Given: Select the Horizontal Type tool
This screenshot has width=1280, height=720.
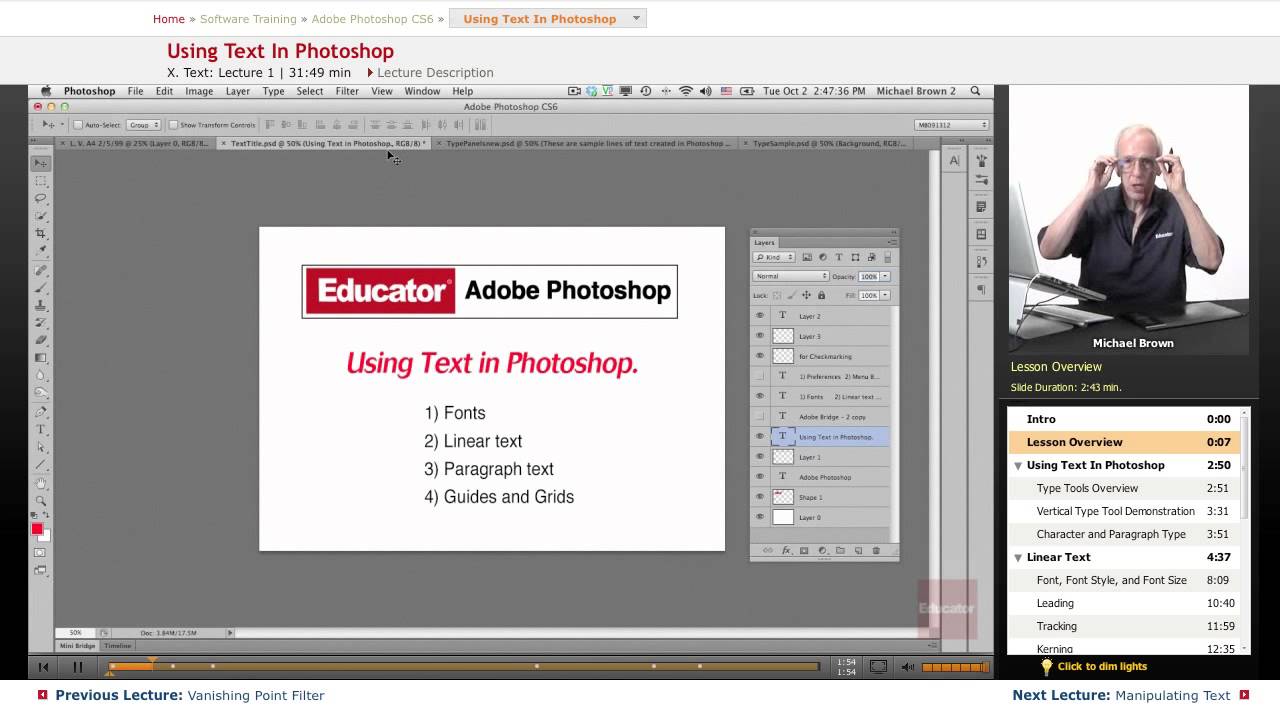Looking at the screenshot, I should point(41,429).
